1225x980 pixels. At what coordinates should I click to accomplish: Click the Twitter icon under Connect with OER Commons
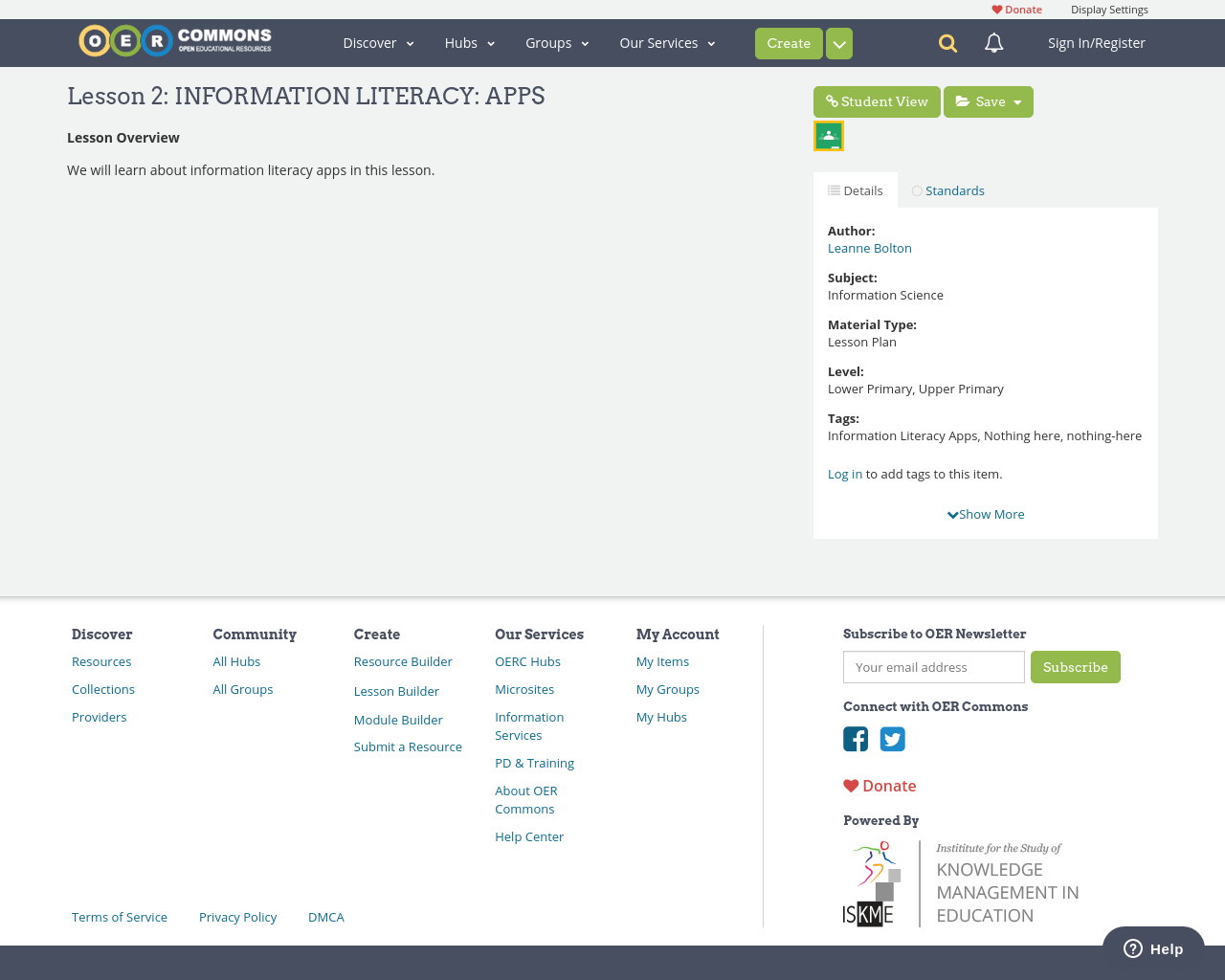pyautogui.click(x=892, y=739)
